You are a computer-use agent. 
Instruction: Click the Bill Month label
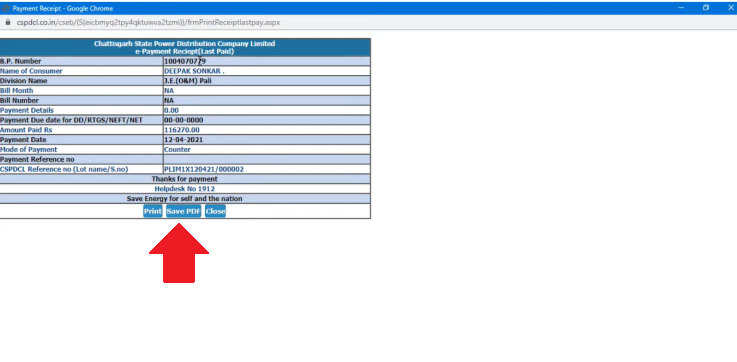pyautogui.click(x=16, y=91)
